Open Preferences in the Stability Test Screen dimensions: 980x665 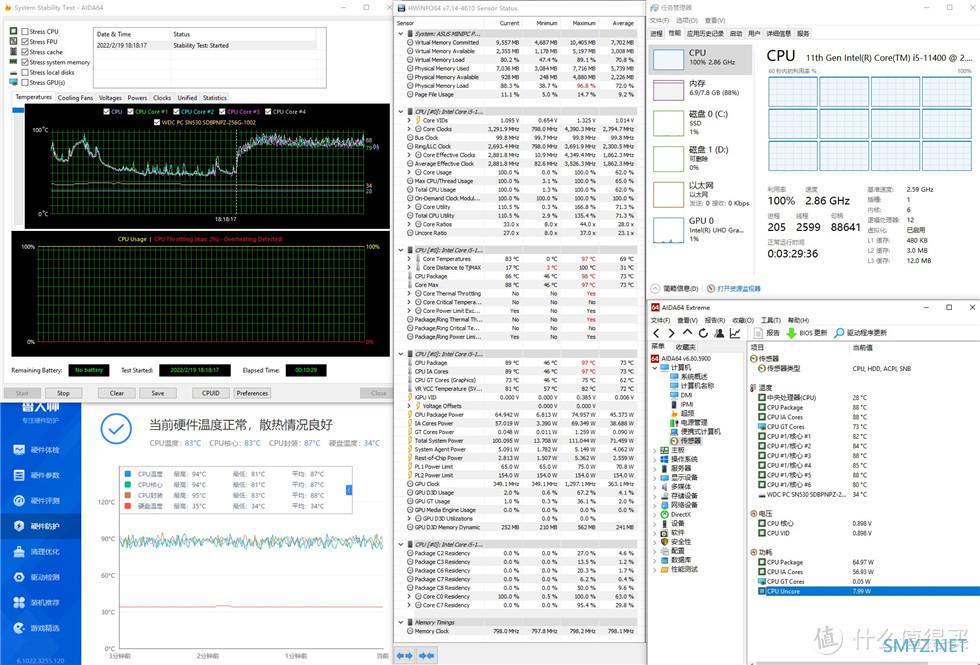pos(252,393)
